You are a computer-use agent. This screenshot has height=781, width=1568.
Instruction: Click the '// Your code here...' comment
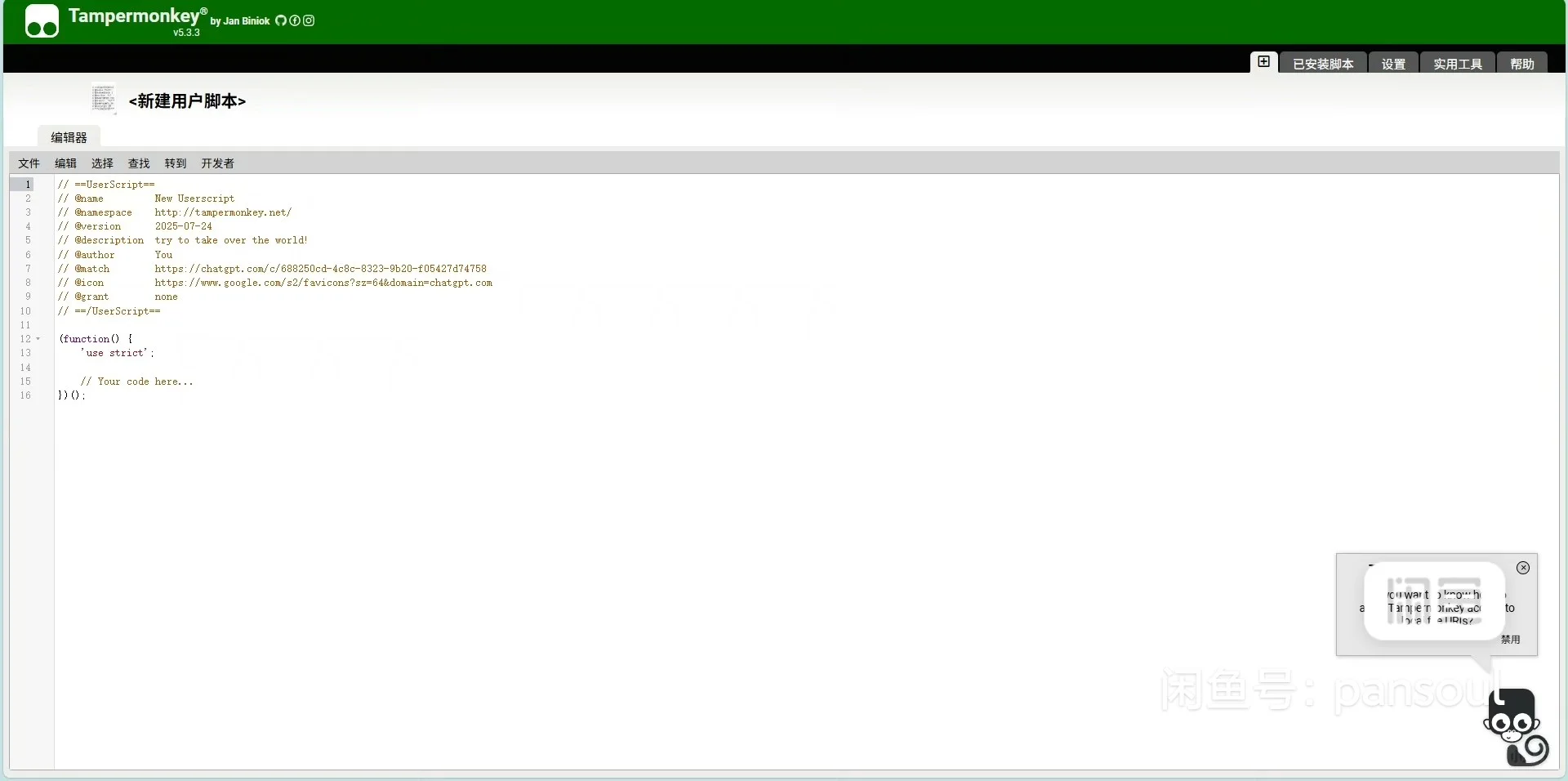[136, 382]
